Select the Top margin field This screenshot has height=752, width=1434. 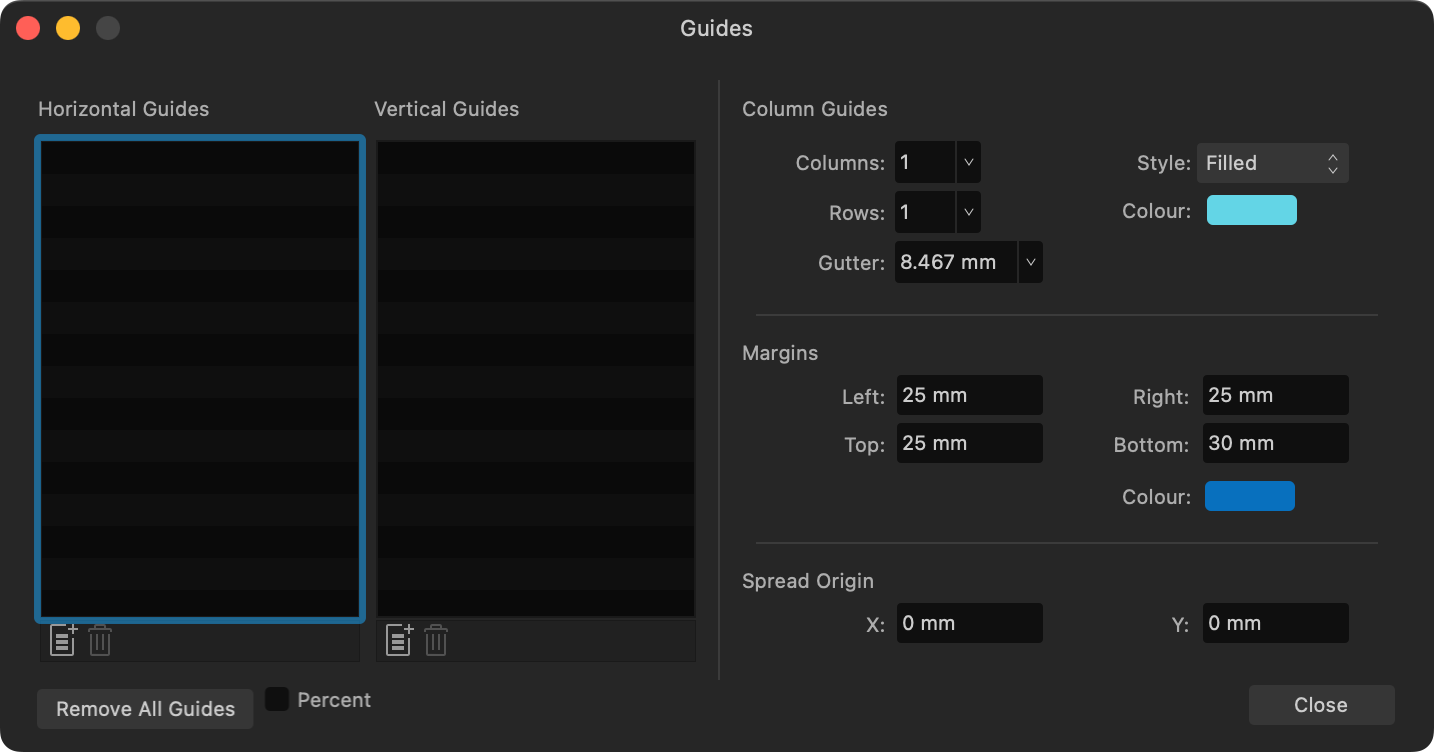(x=969, y=443)
